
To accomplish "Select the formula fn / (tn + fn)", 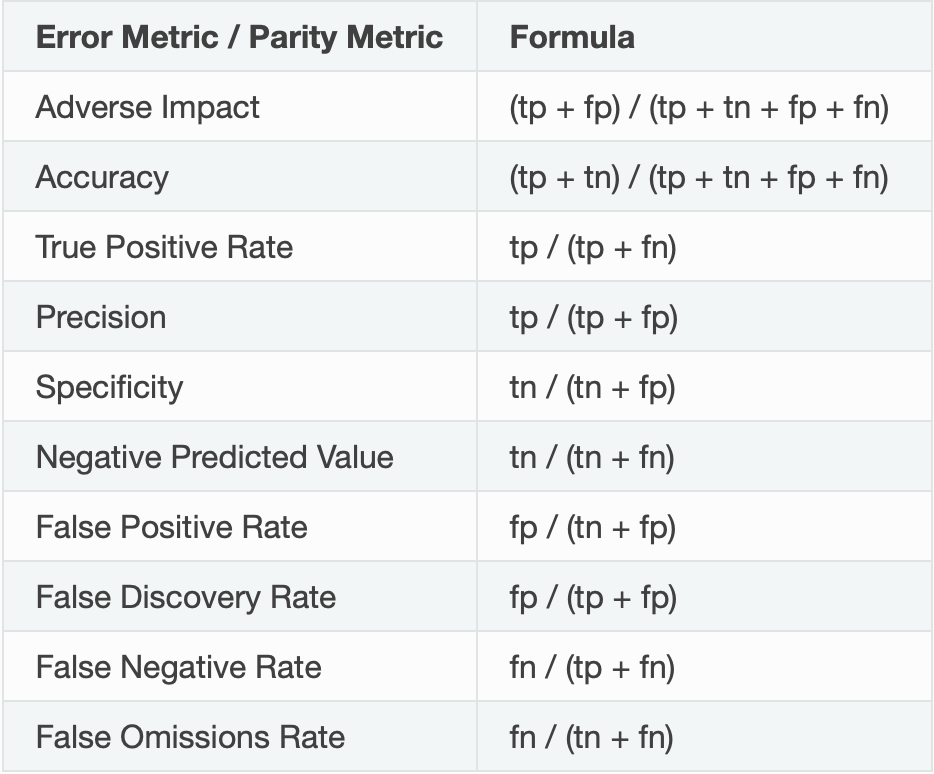I will [591, 737].
